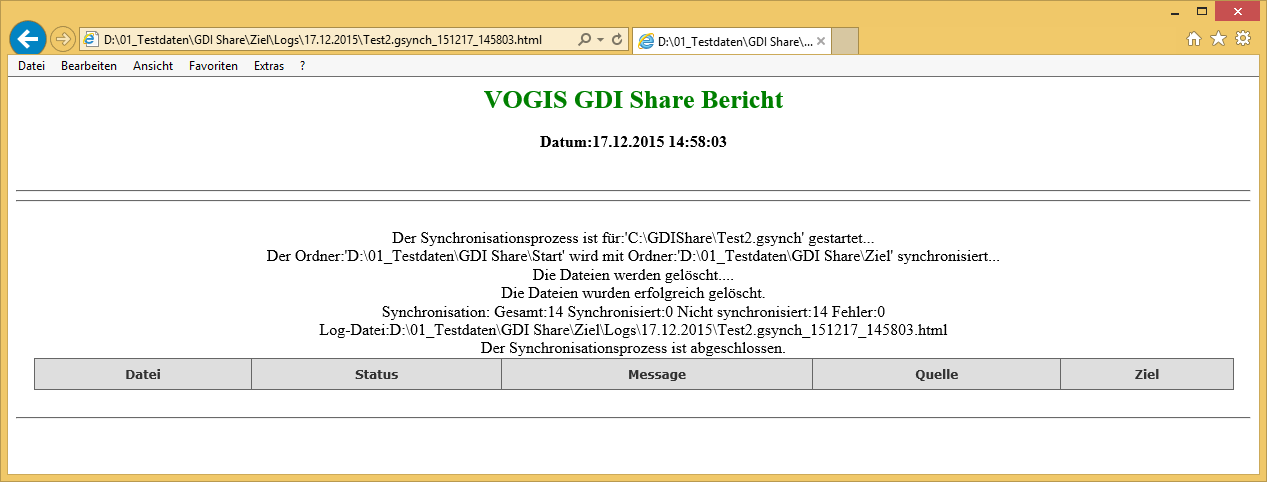Click the page icon in the address bar
The width and height of the screenshot is (1267, 482).
(x=91, y=40)
